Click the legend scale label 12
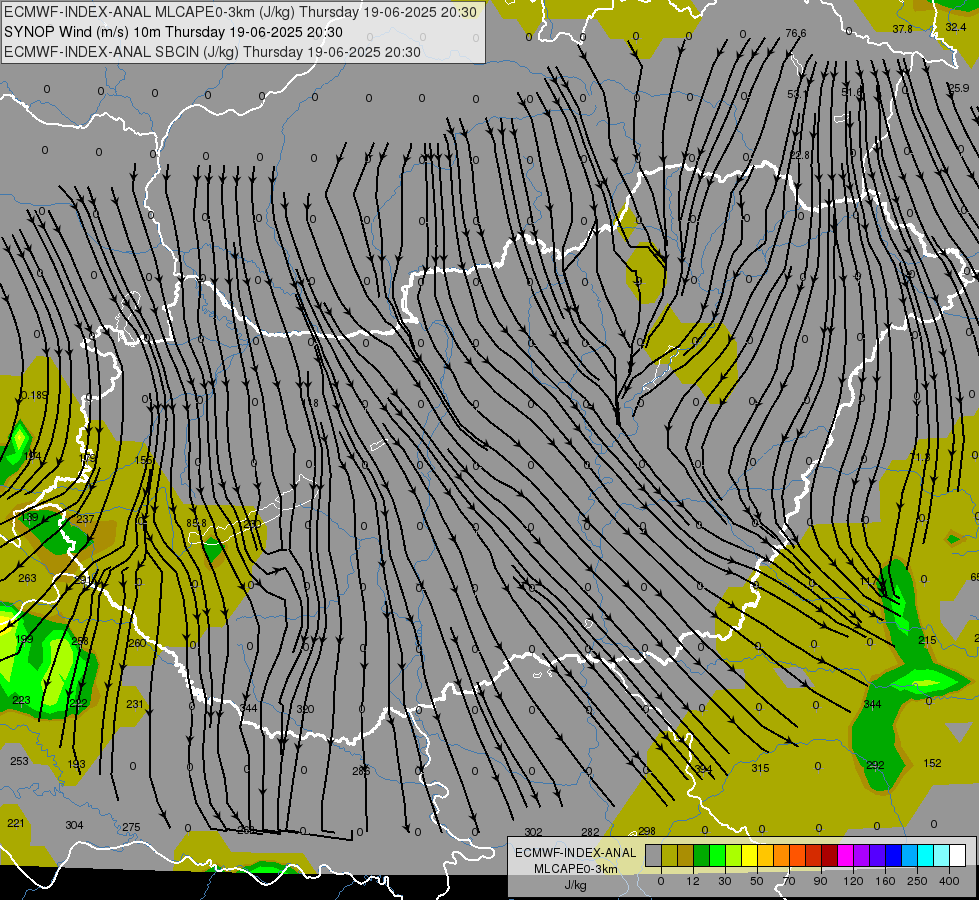The height and width of the screenshot is (900, 979). coord(693,881)
